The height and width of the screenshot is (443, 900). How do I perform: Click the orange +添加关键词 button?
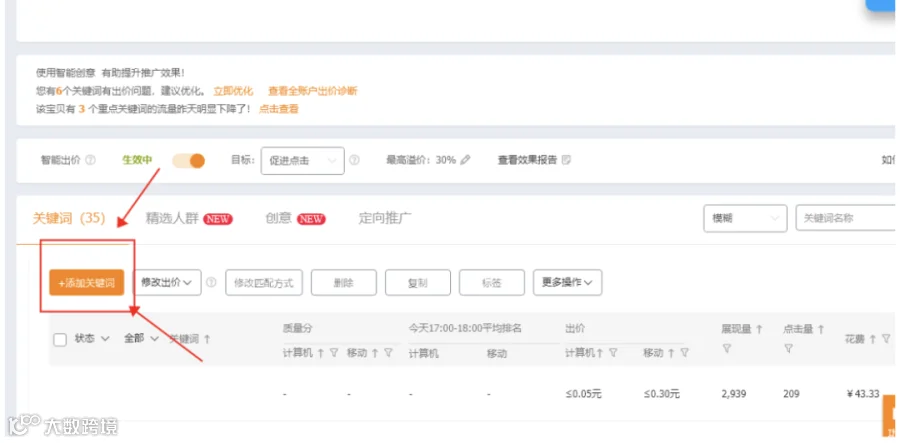87,283
